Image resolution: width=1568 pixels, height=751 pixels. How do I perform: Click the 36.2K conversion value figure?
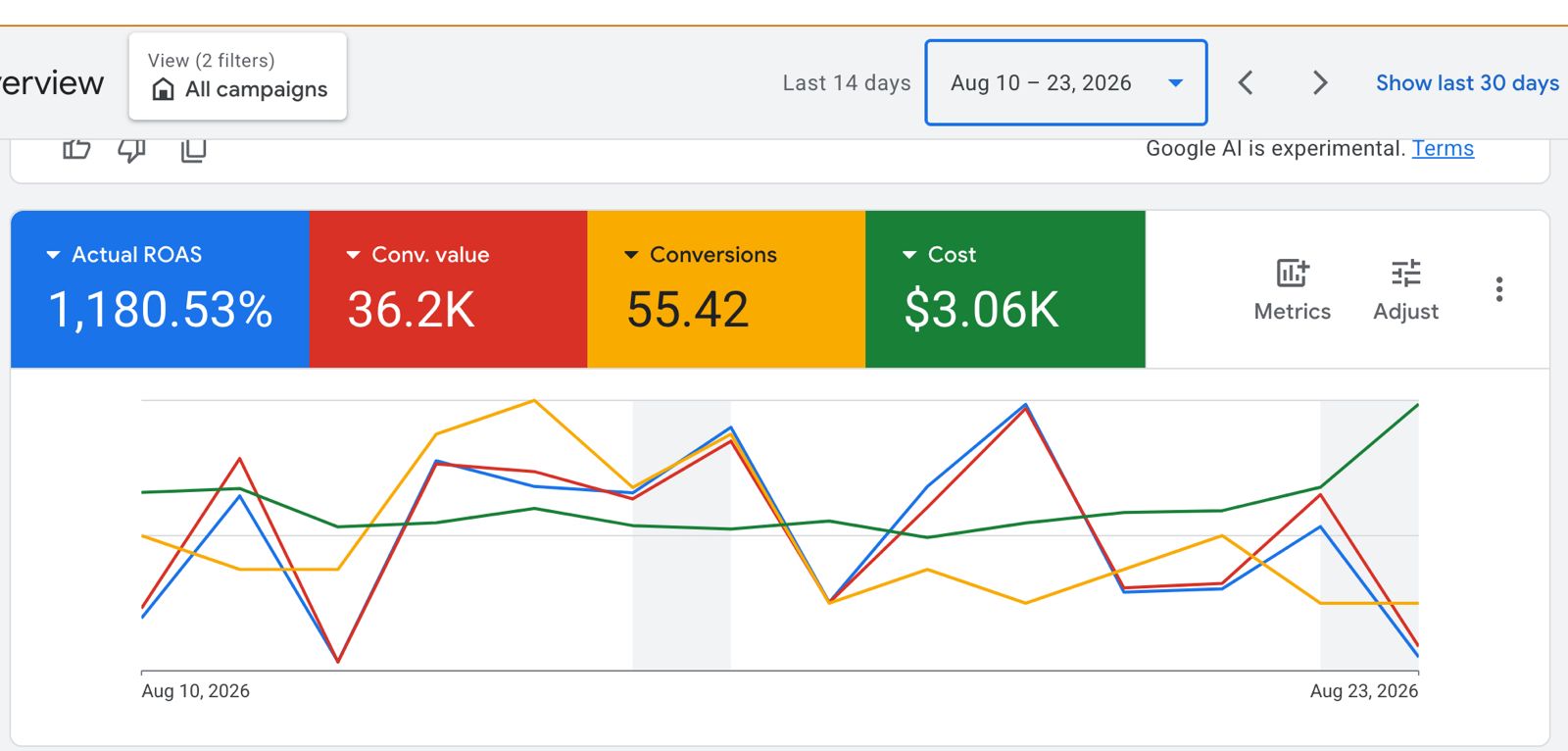coord(411,310)
